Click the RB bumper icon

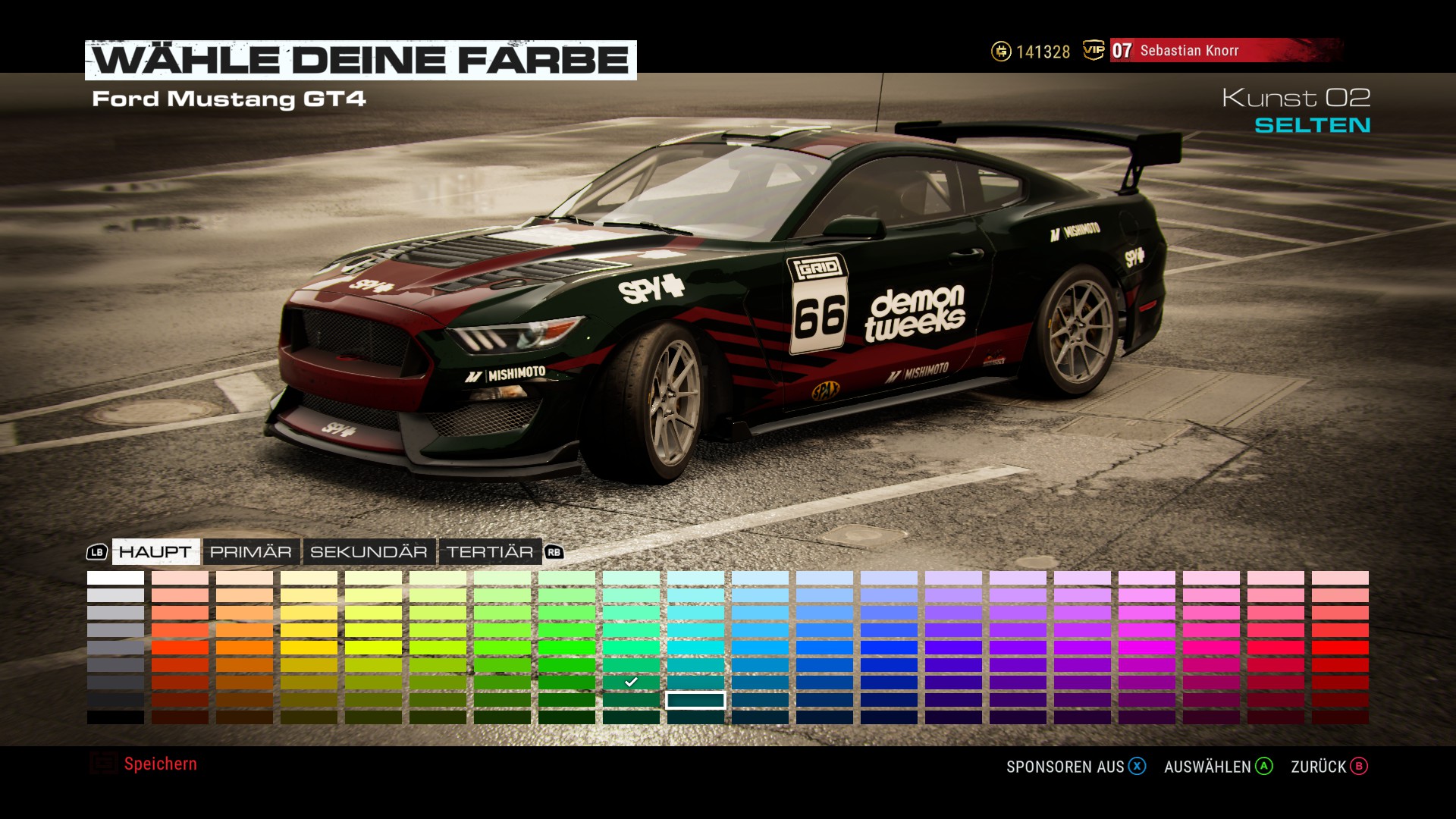[554, 552]
